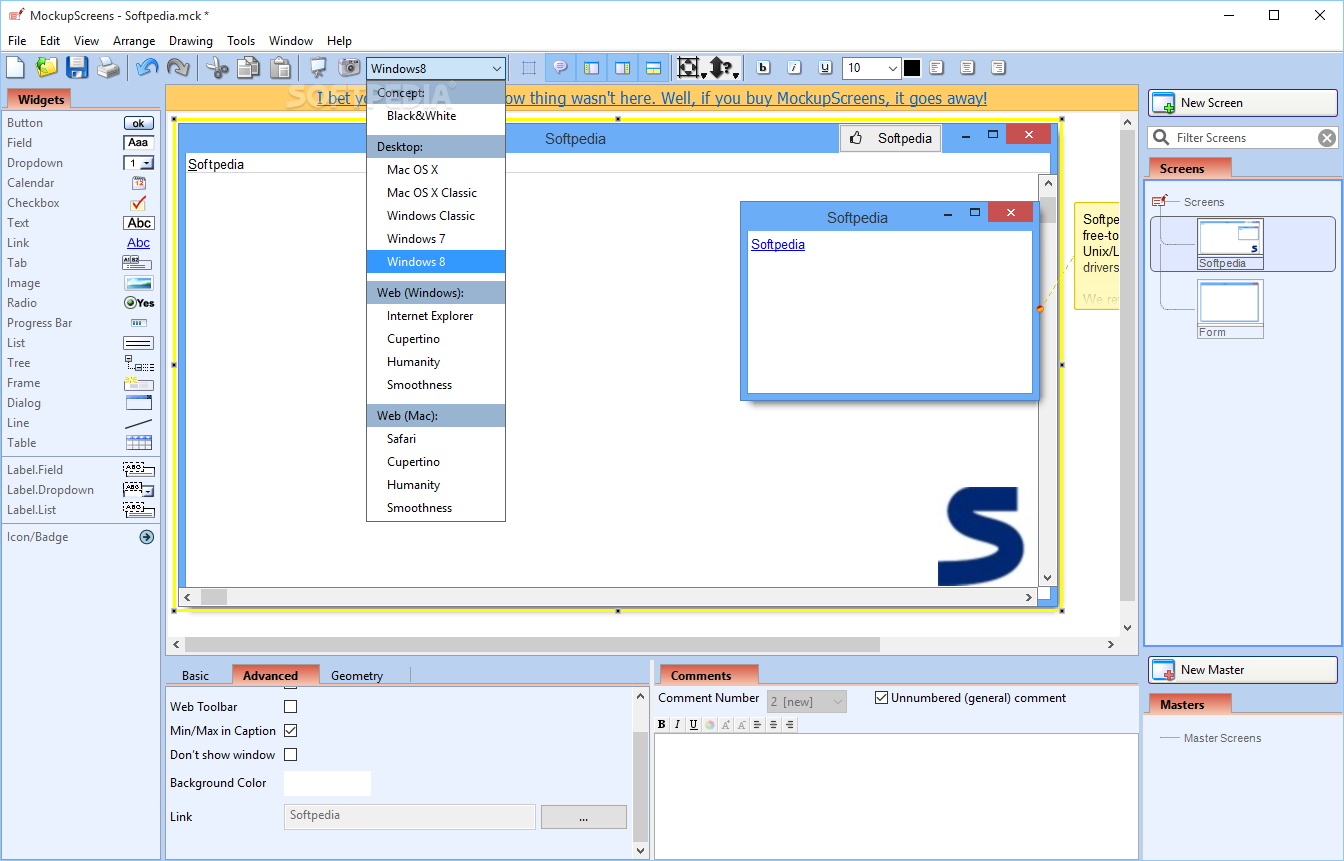Click the Master Screens tree entry
Viewport: 1344px width, 861px height.
pyautogui.click(x=1222, y=738)
